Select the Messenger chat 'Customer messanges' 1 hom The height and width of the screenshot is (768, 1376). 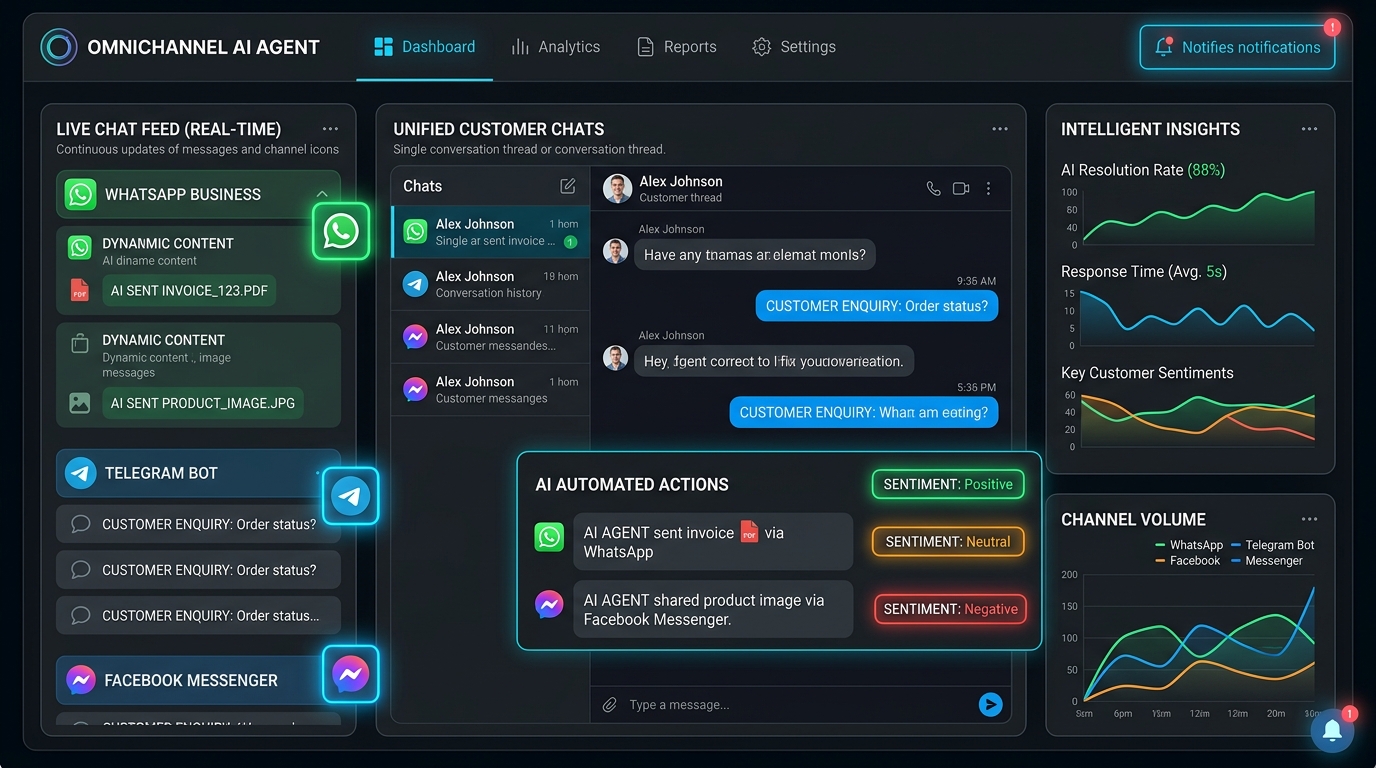[x=490, y=389]
